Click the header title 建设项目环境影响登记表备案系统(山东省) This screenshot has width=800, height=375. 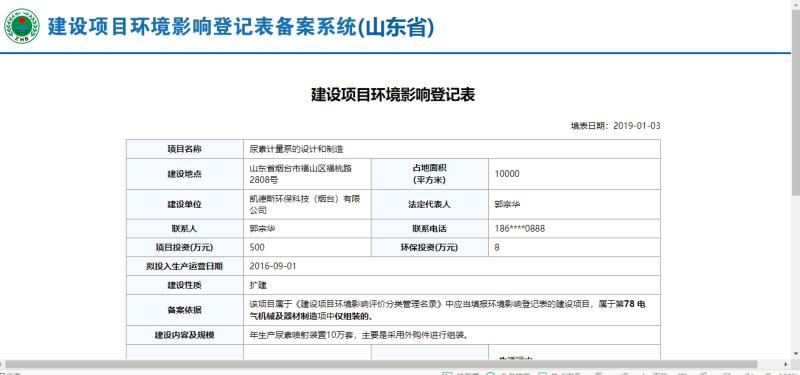[241, 27]
